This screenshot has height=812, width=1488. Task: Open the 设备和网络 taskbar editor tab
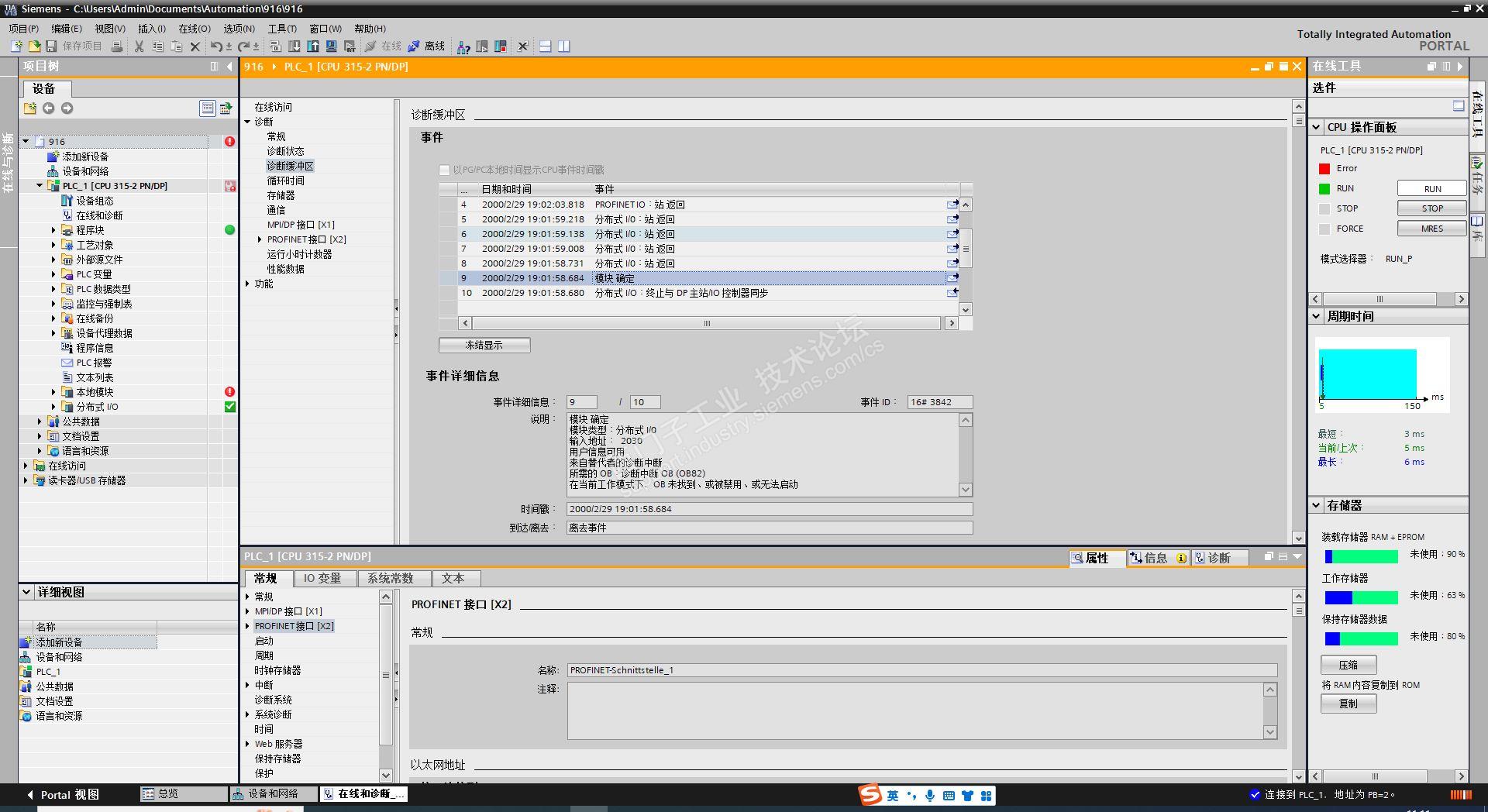(274, 794)
